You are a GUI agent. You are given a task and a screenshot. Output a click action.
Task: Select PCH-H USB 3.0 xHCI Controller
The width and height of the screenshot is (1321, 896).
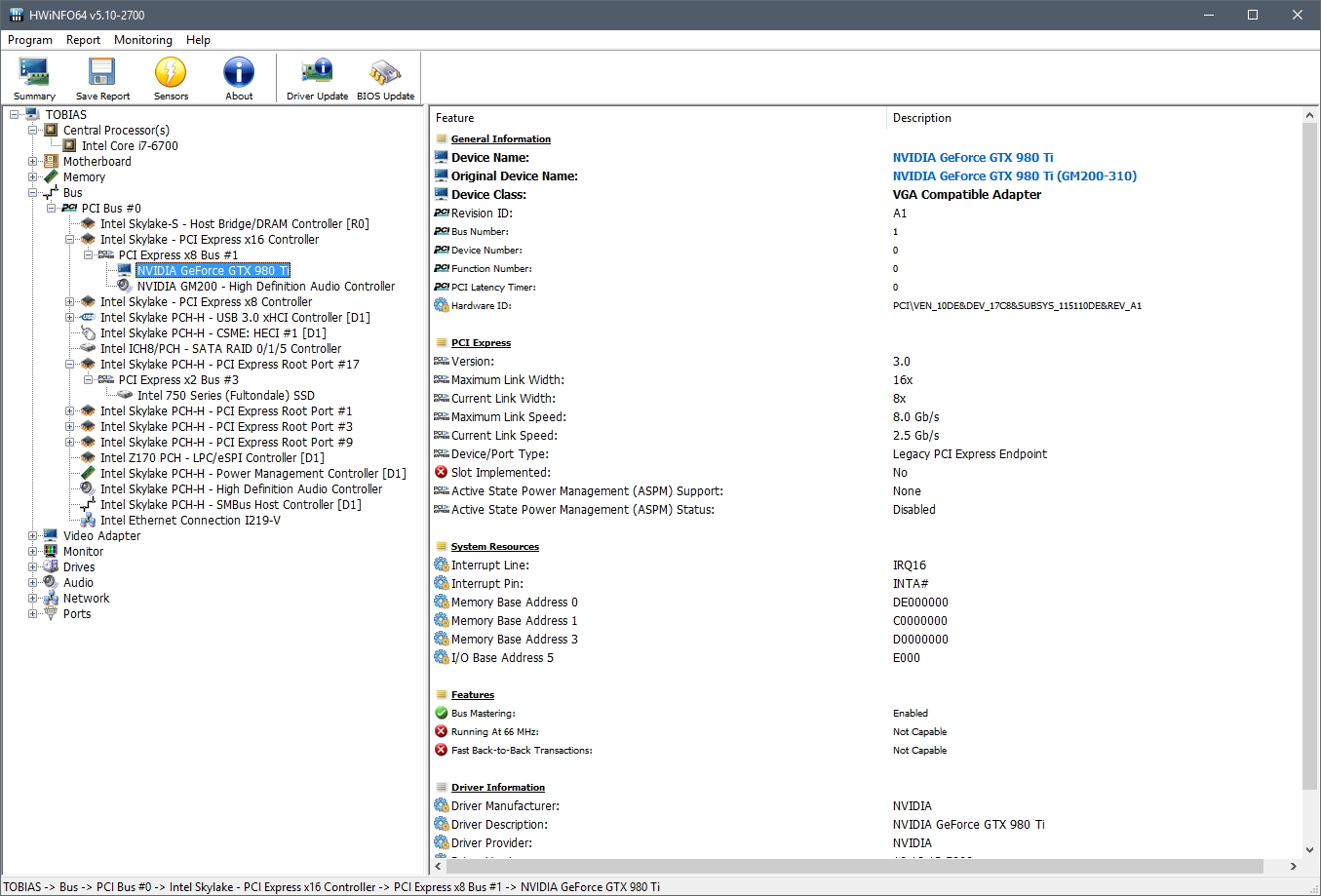click(x=235, y=318)
